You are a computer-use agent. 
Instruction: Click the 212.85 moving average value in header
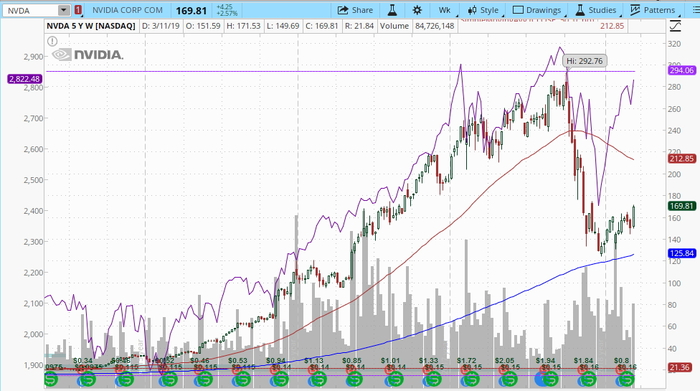pos(612,26)
